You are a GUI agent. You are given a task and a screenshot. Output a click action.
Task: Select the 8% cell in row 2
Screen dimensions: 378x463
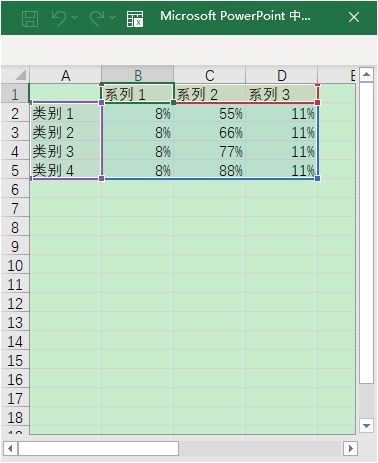(138, 113)
